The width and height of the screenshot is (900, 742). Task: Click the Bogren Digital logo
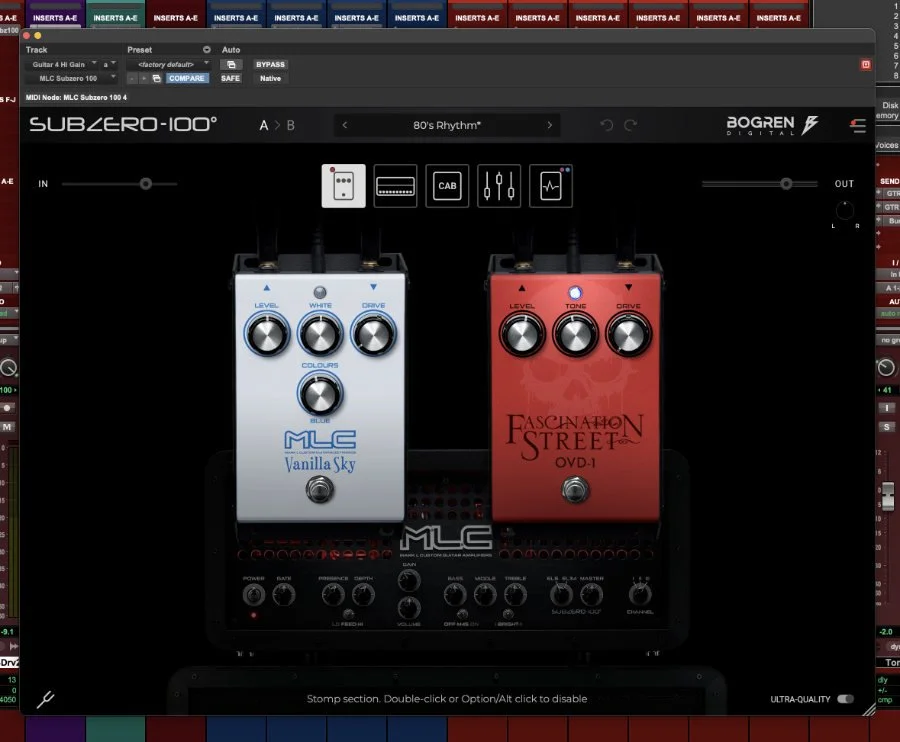pyautogui.click(x=772, y=125)
